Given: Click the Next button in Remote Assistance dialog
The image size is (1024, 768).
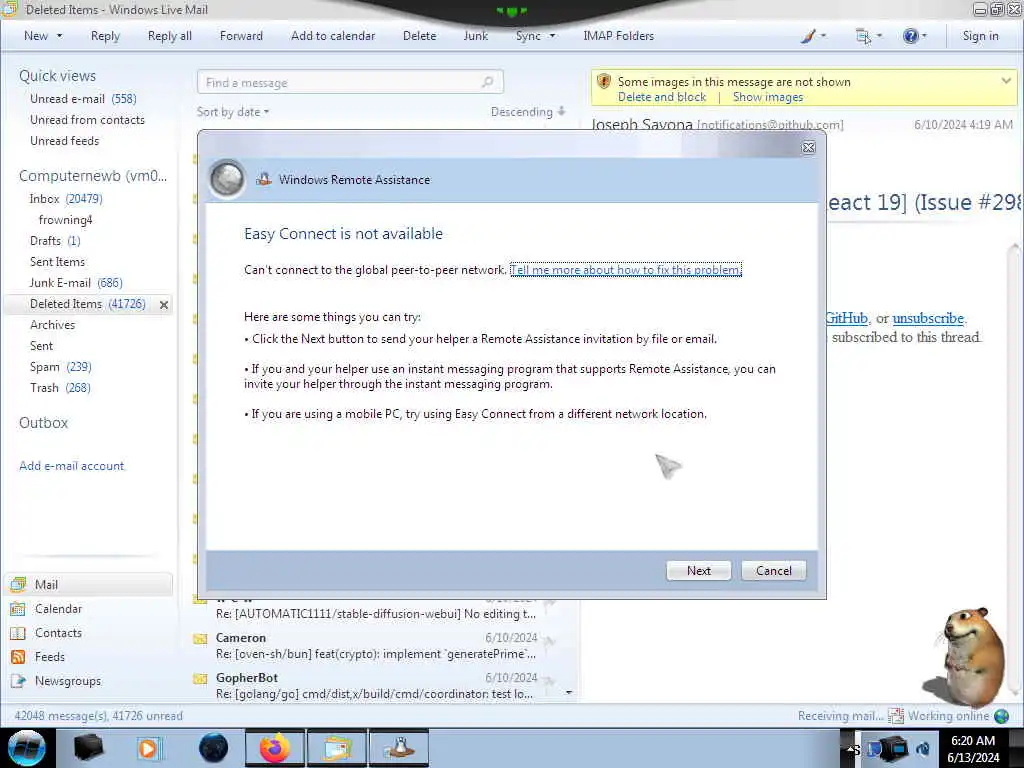Looking at the screenshot, I should click(x=698, y=570).
